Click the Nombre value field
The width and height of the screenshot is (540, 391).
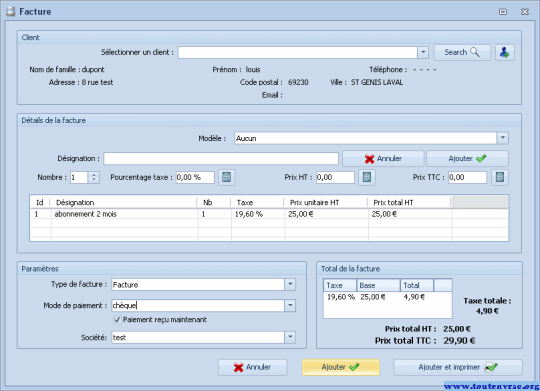click(x=79, y=177)
